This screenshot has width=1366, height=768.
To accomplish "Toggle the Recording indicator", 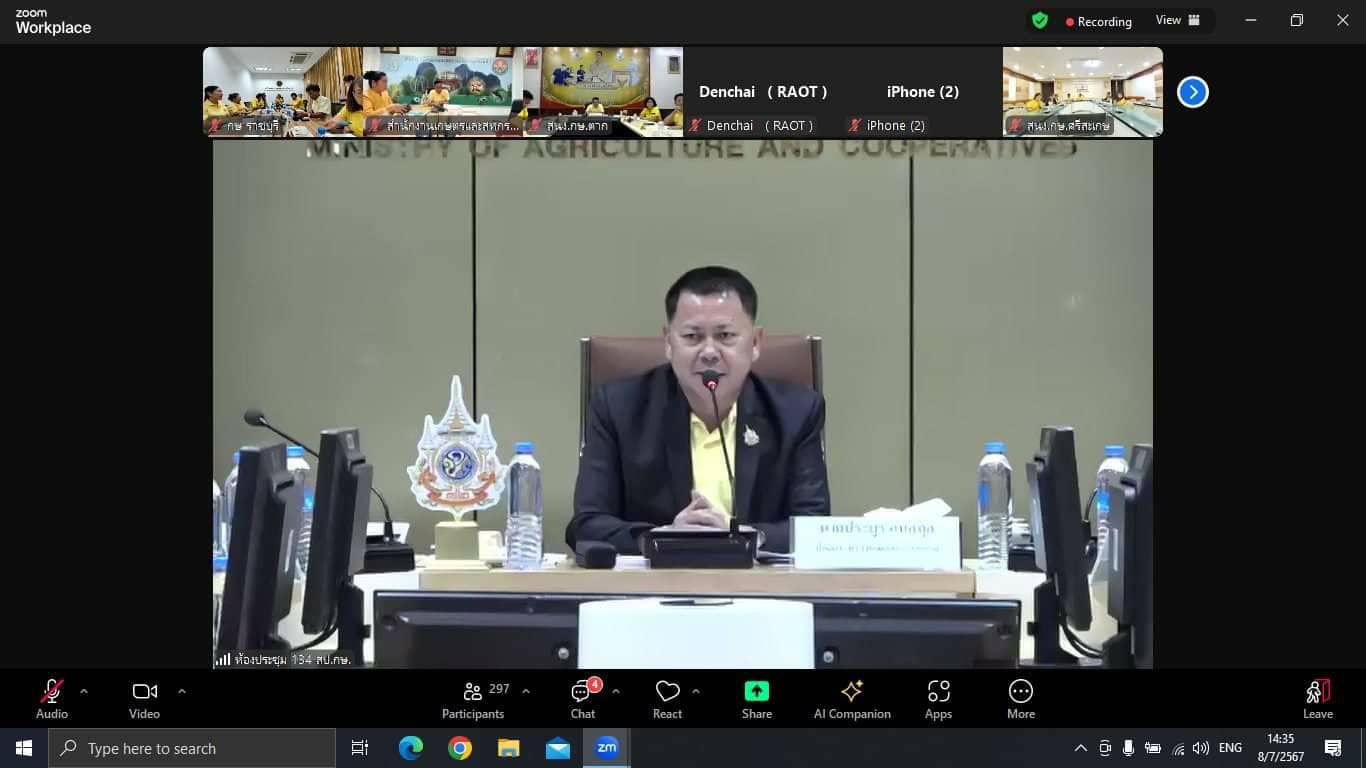I will 1098,21.
